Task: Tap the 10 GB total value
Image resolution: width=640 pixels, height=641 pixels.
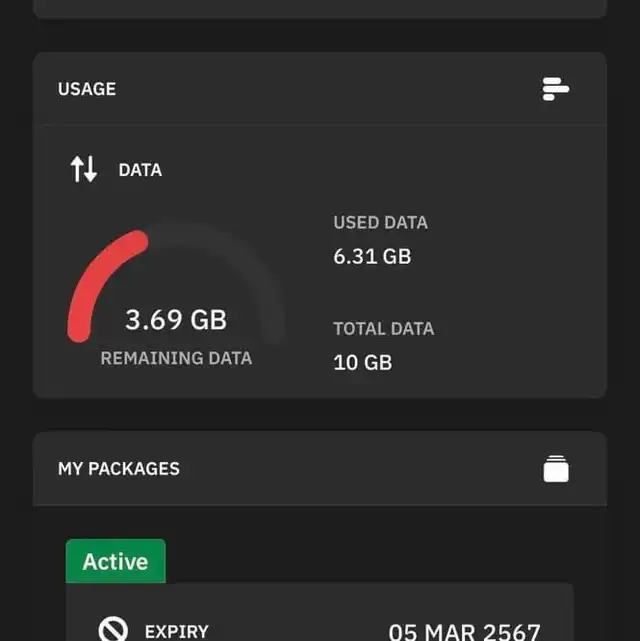Action: point(362,362)
